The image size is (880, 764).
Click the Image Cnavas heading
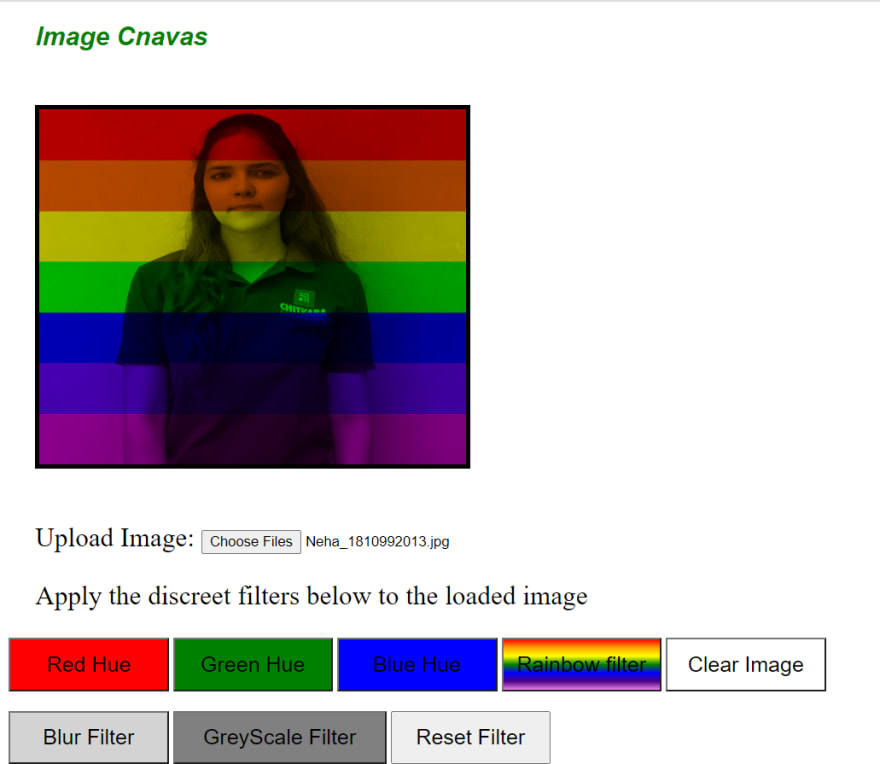pos(122,37)
